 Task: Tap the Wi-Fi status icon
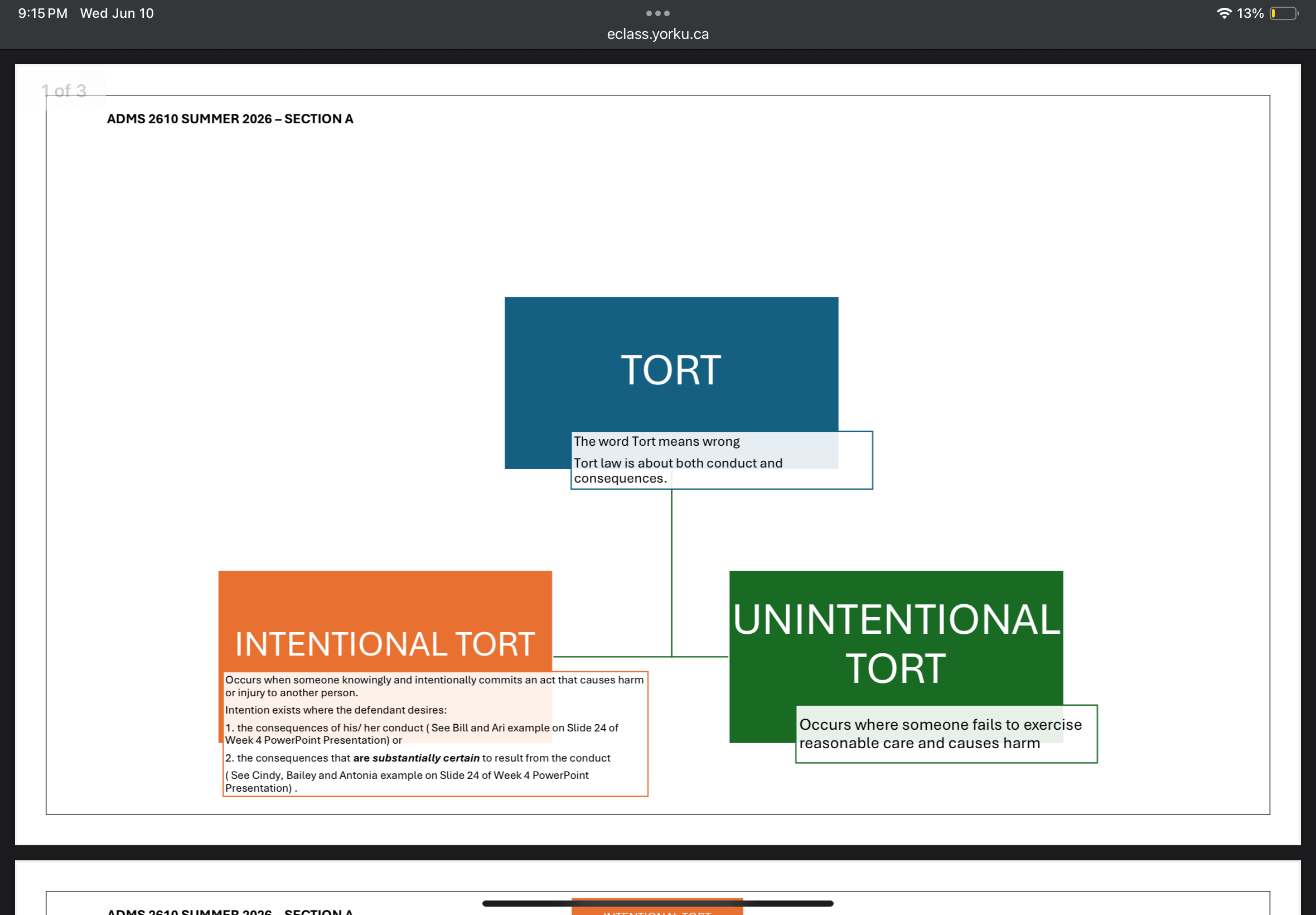[1224, 13]
